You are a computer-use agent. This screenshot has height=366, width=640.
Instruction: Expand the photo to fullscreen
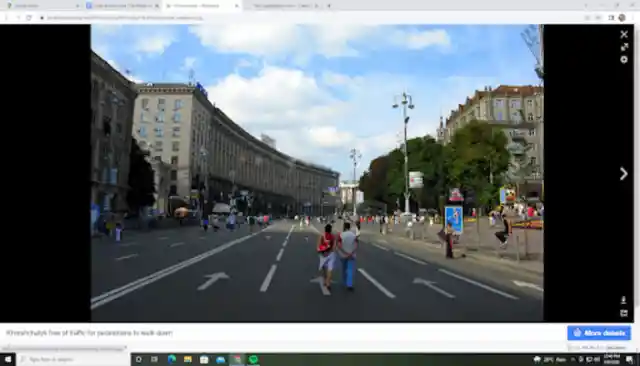point(624,47)
